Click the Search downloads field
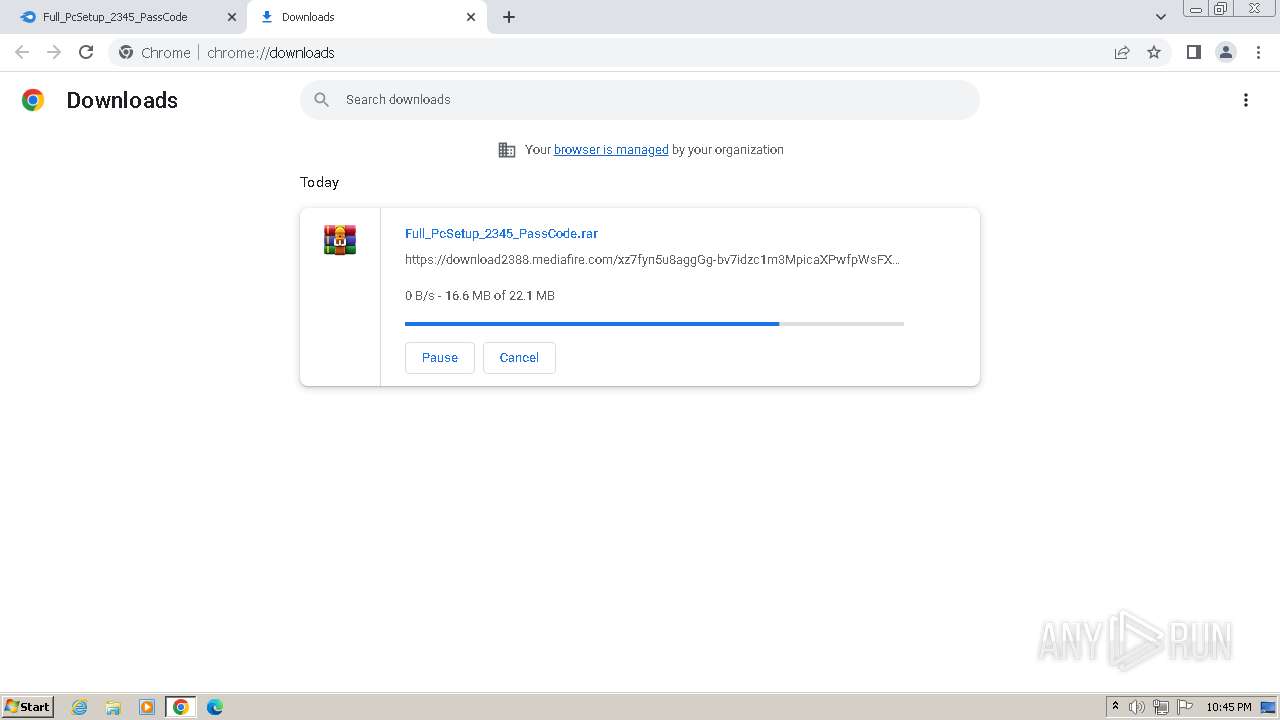 coord(640,100)
